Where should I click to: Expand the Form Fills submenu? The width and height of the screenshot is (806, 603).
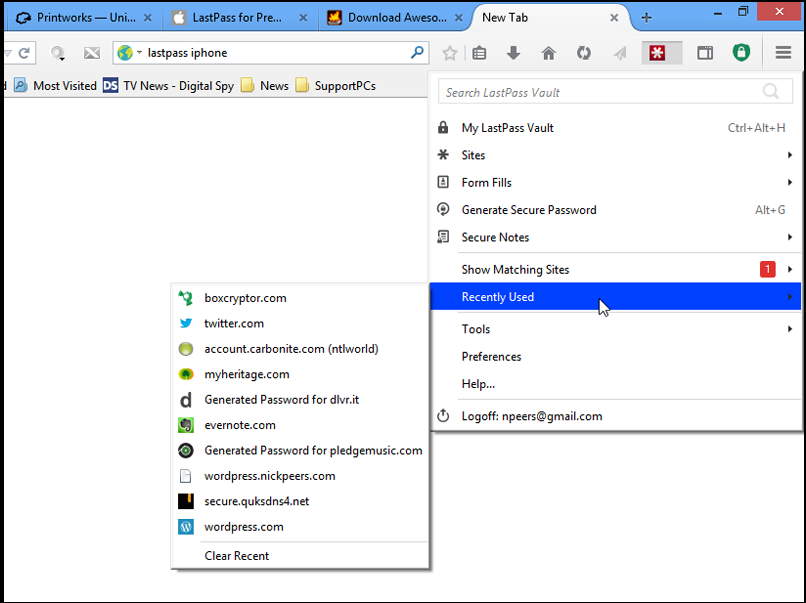(x=615, y=182)
